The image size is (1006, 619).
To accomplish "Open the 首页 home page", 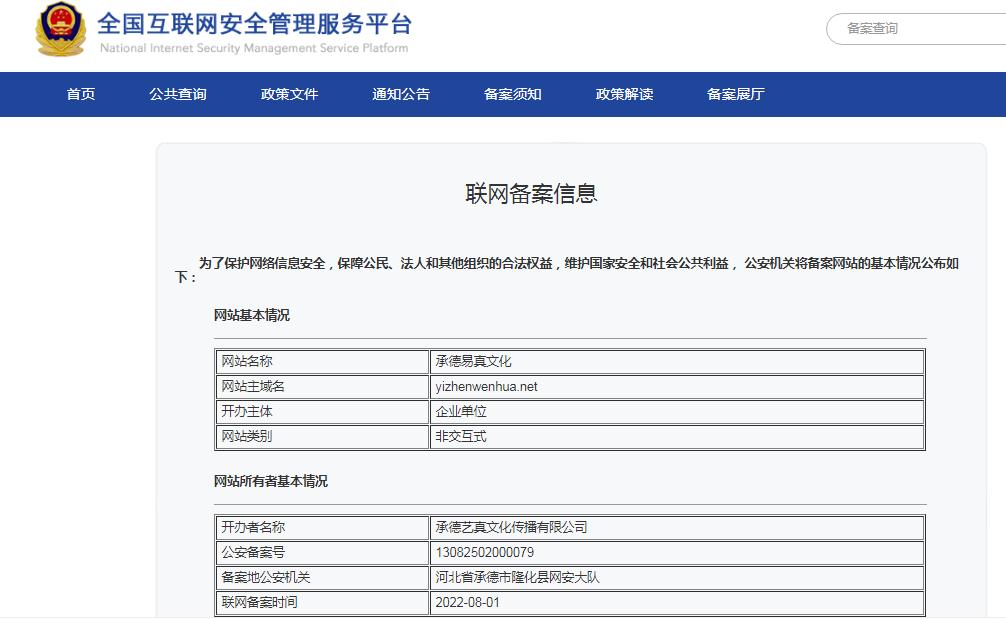I will point(80,94).
